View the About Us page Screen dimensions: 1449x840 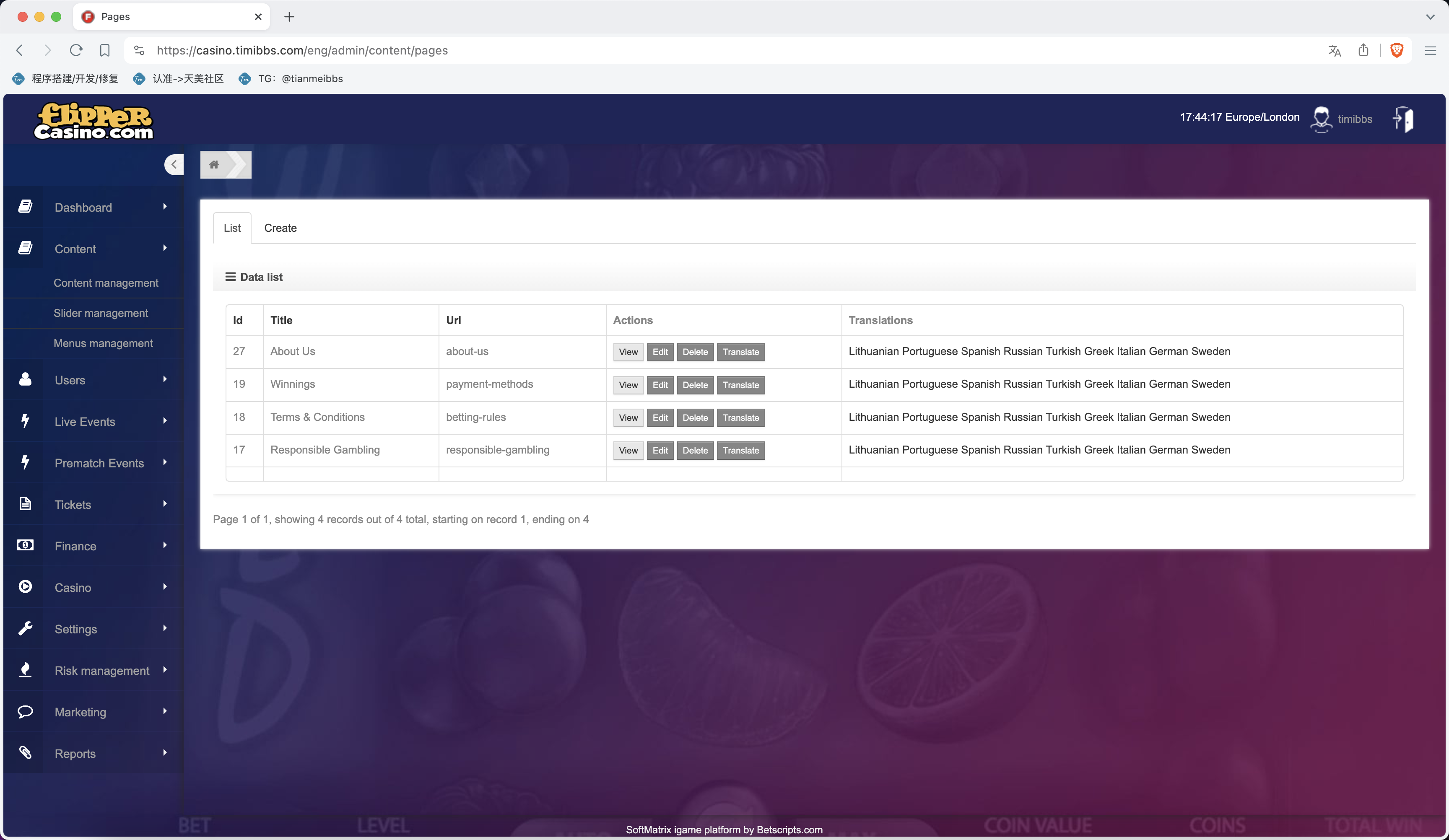[x=628, y=352]
